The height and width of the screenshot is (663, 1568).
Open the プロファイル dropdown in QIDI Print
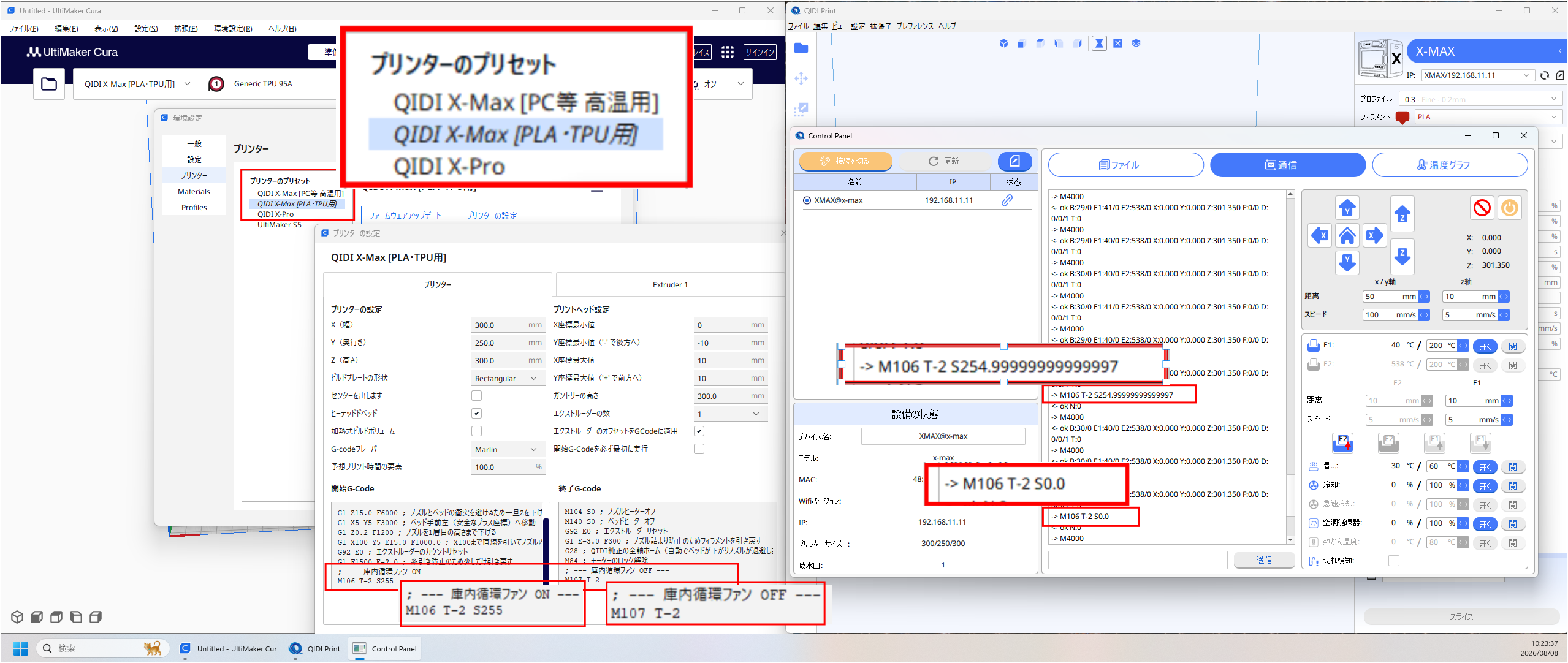tap(1481, 99)
